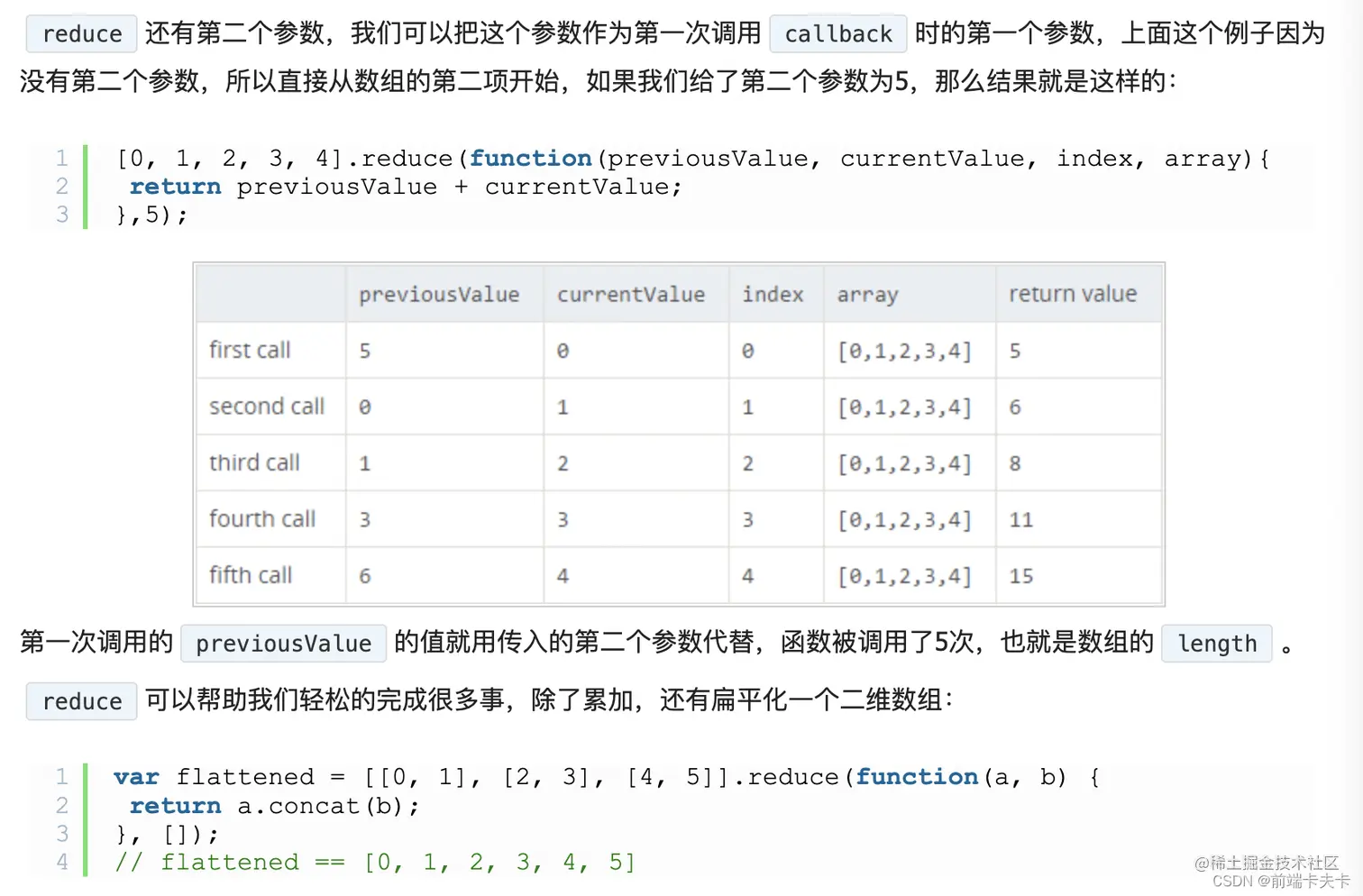
Task: Click the return value "6" in the second call row
Action: pos(1015,407)
